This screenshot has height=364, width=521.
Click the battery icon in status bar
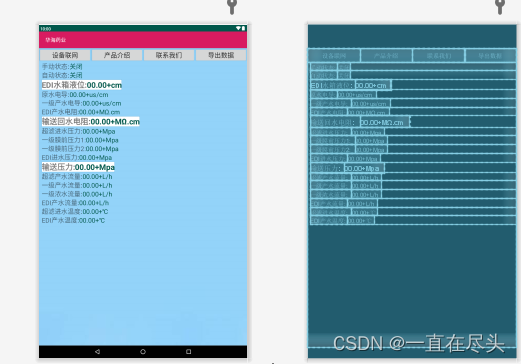point(243,28)
